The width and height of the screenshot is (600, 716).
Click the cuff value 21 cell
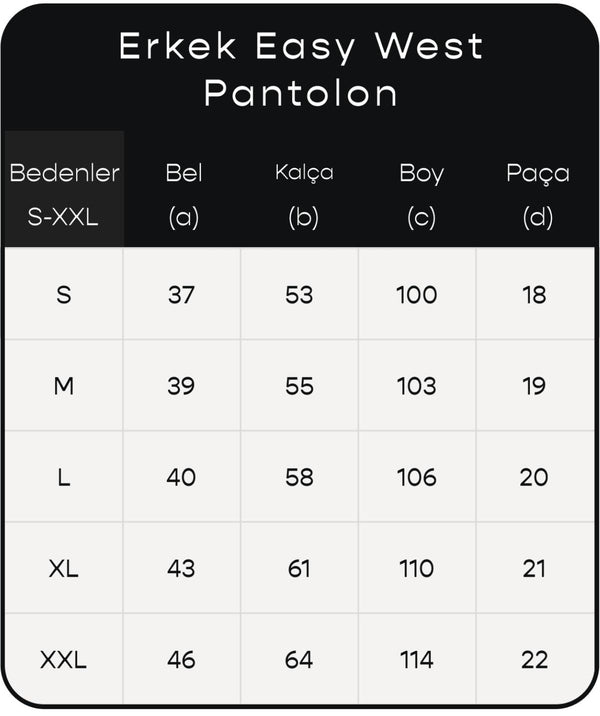tap(535, 569)
